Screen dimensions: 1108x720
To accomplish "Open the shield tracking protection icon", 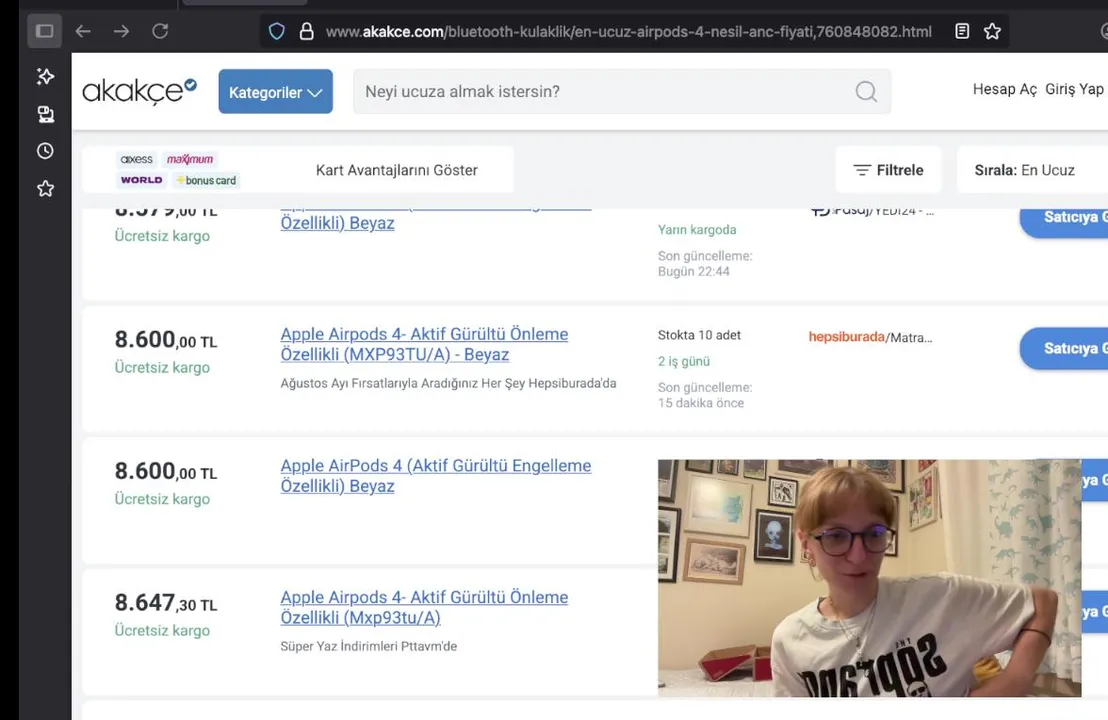I will tap(277, 31).
